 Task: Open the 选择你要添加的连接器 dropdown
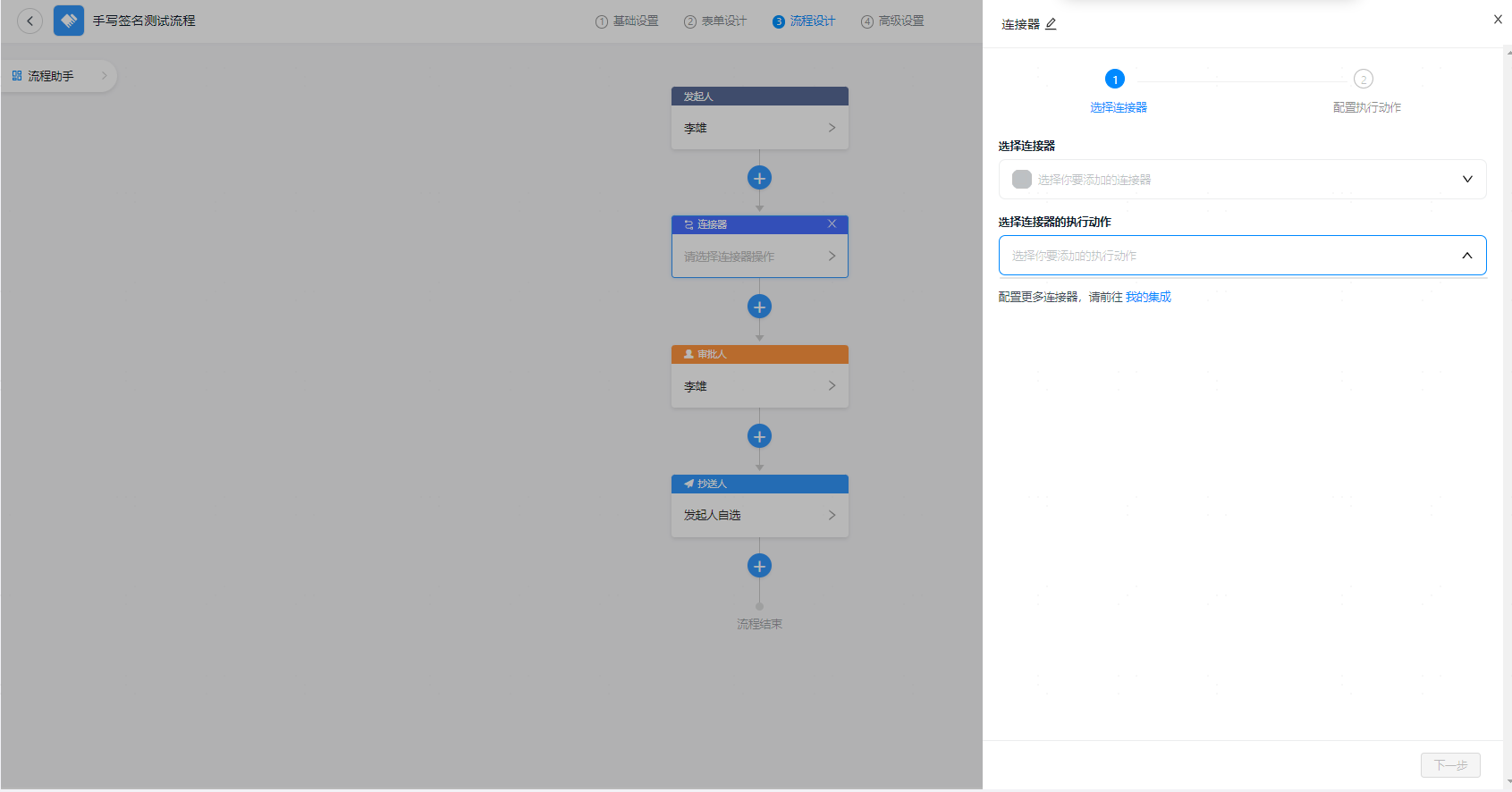tap(1243, 180)
